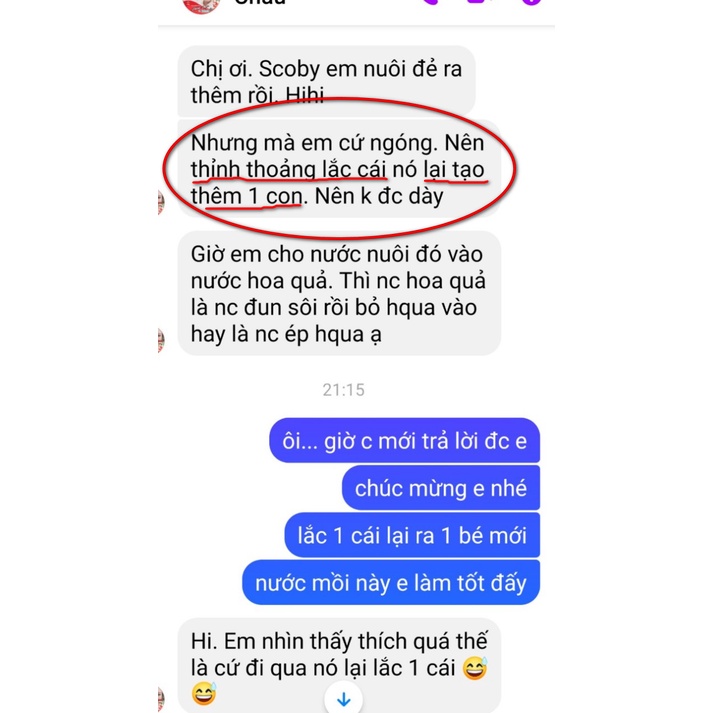Viewport: 713px width, 713px height.
Task: Select the 'chúc mừng e nhé' bubble
Action: (441, 487)
